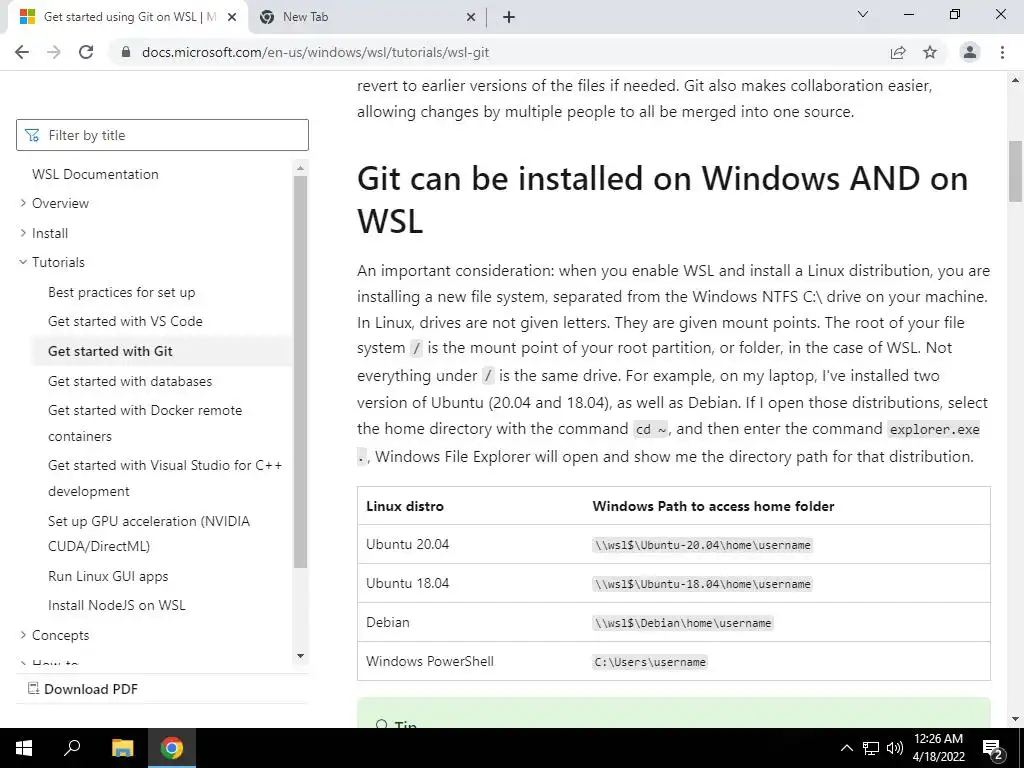Click the sidebar scroll down arrow
The image size is (1024, 768).
[300, 656]
